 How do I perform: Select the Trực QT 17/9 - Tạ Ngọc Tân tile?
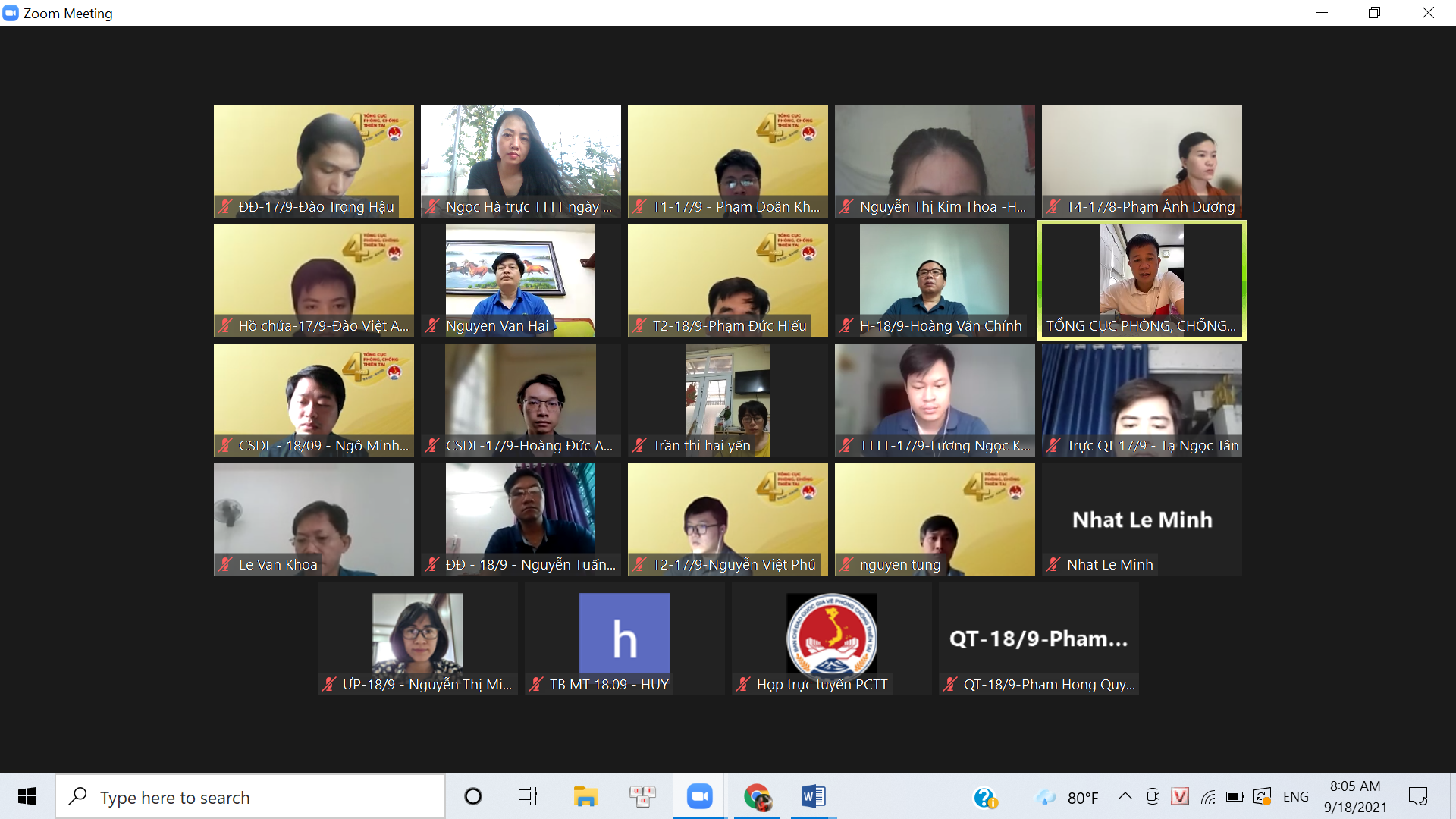click(x=1142, y=400)
